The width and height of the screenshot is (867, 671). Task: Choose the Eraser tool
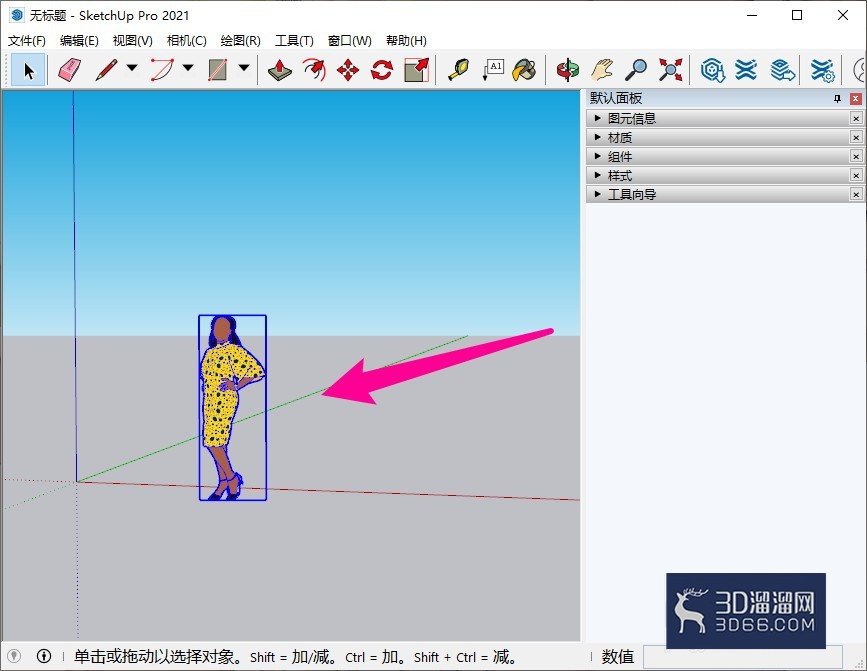click(x=69, y=70)
